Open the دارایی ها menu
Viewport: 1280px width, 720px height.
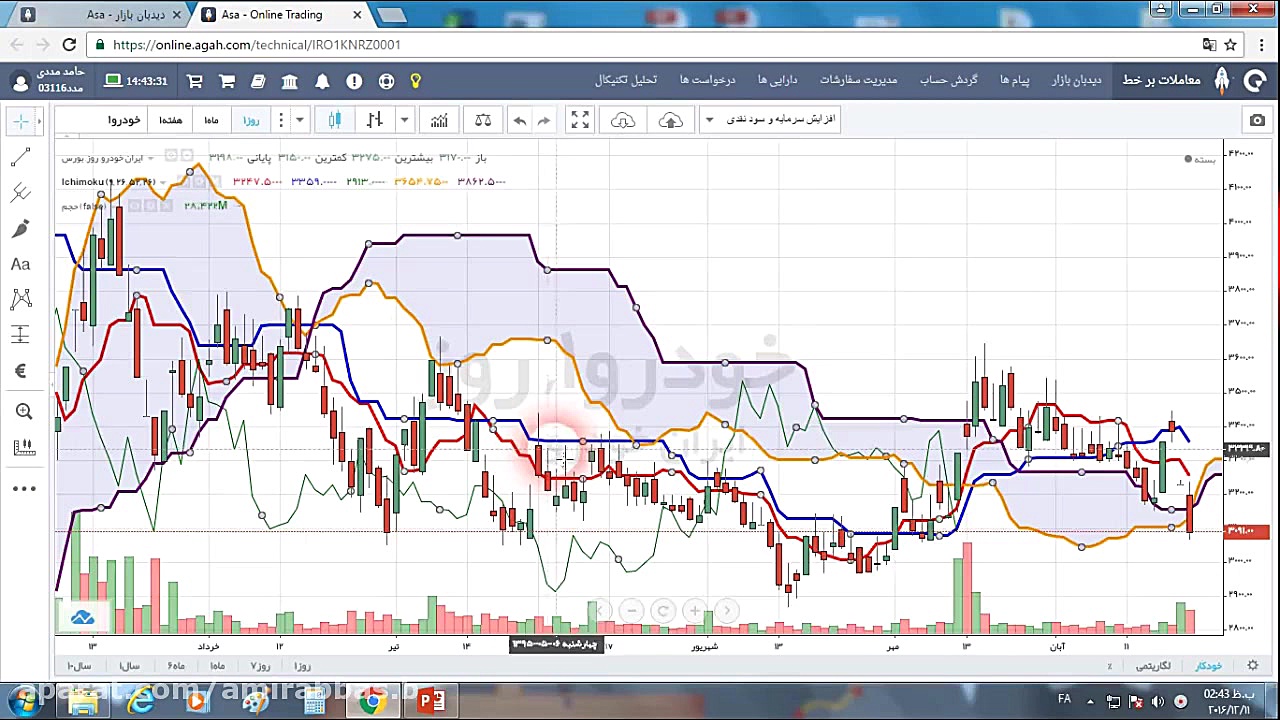pyautogui.click(x=777, y=80)
